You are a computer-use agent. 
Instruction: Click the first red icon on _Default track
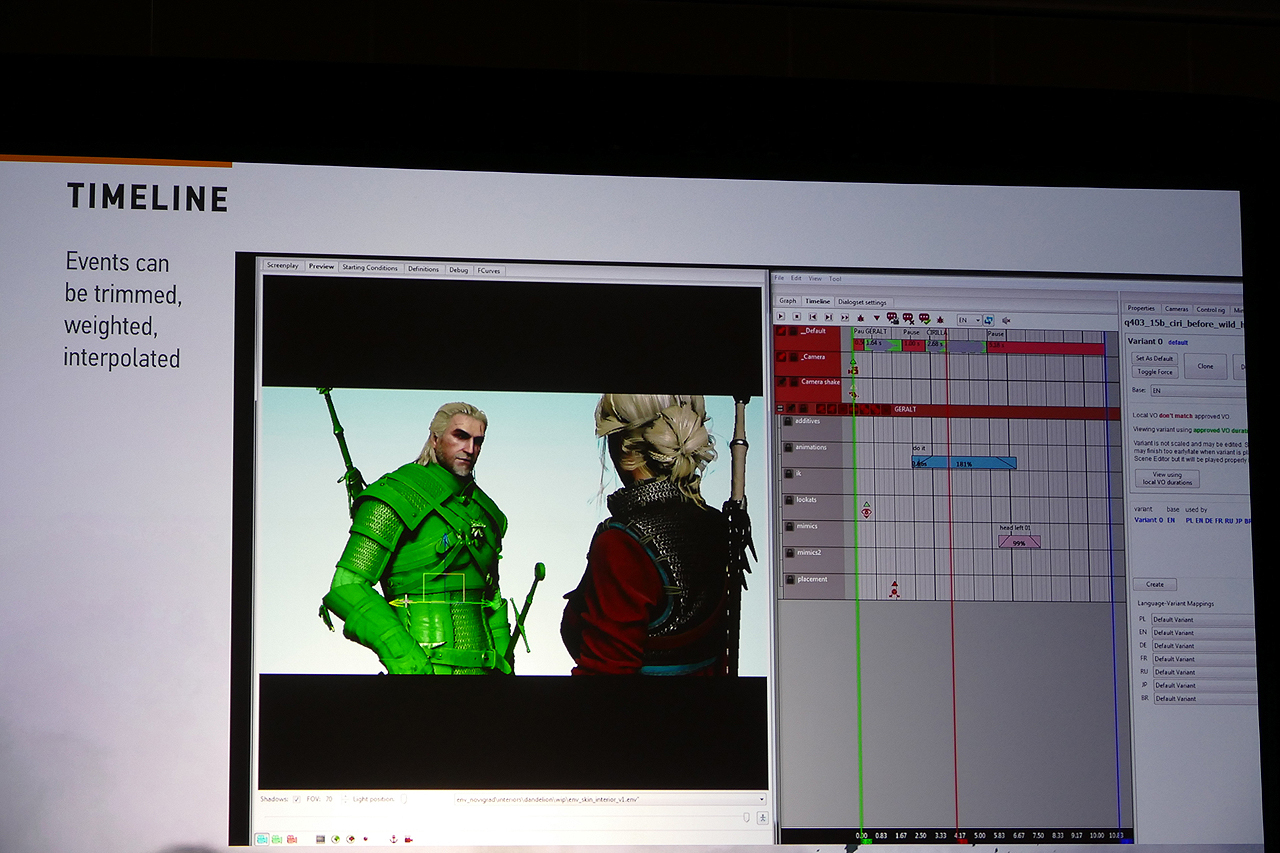pos(781,331)
